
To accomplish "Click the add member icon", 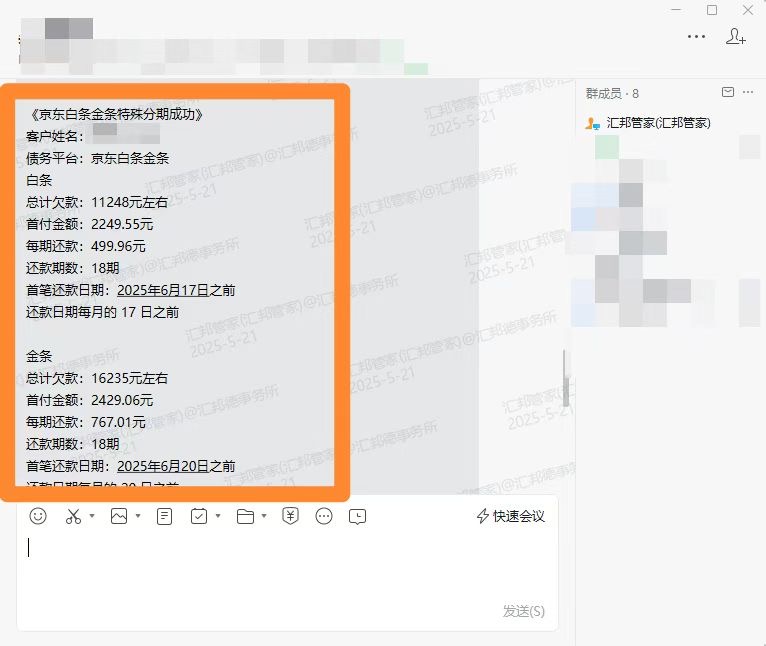I will coord(736,37).
